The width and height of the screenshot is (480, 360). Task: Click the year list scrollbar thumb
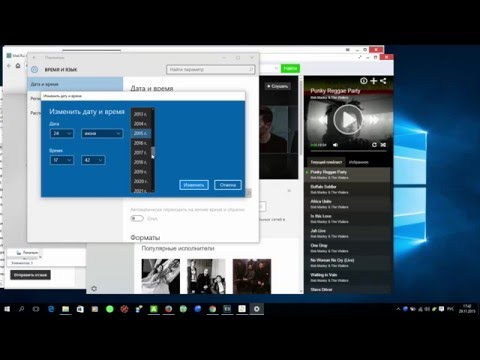(x=153, y=152)
